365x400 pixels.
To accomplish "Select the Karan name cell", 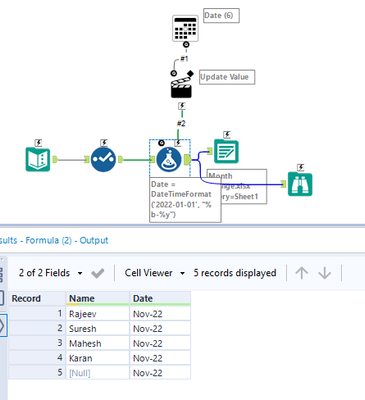I will (x=98, y=358).
